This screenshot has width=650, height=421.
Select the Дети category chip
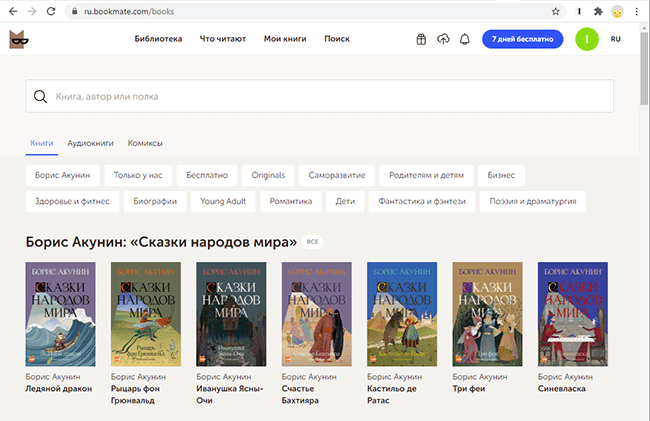click(x=345, y=201)
